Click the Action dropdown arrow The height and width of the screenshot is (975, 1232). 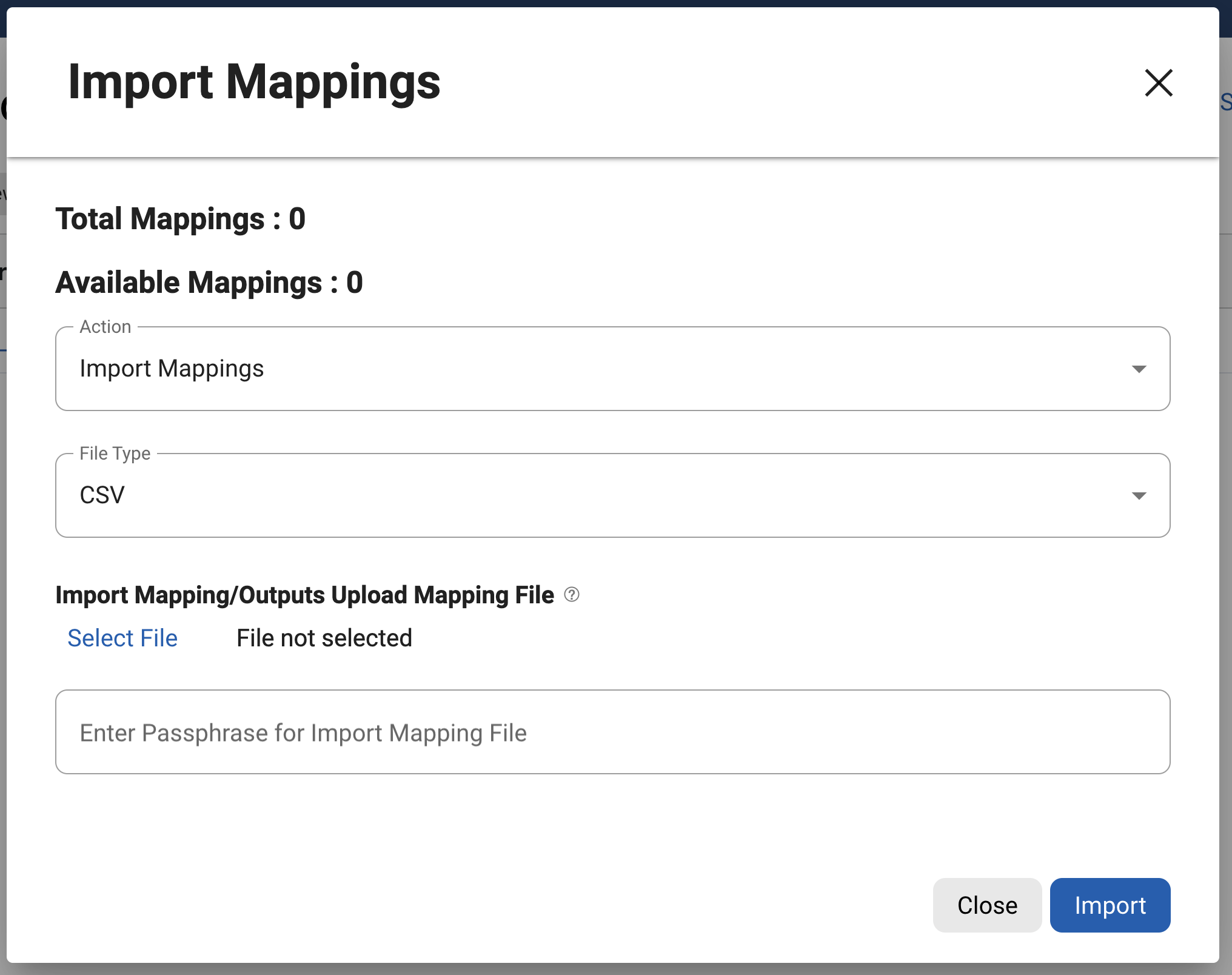[x=1140, y=369]
